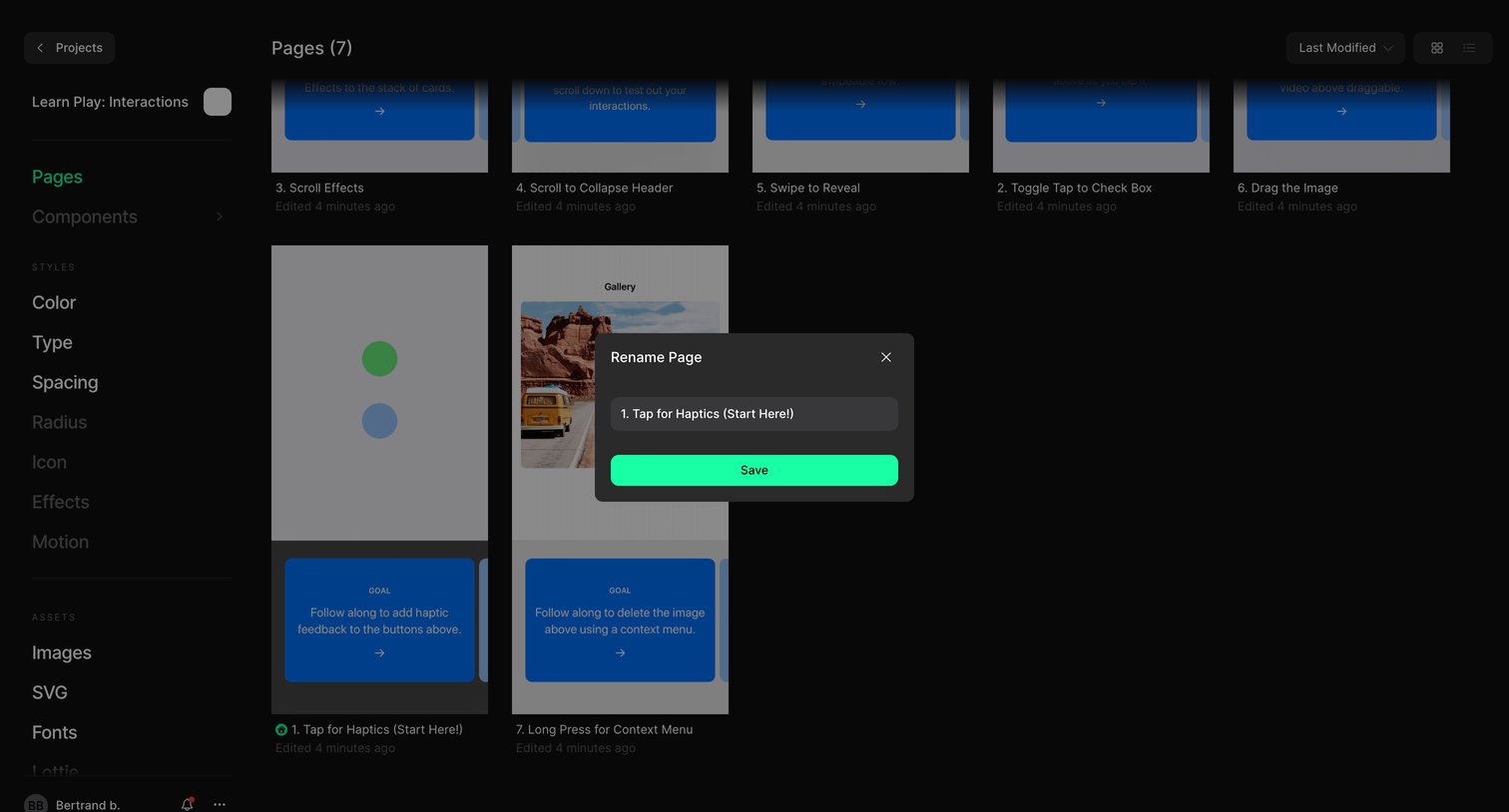The height and width of the screenshot is (812, 1509).
Task: Click the '5. Swipe to Reveal' title
Action: pos(808,188)
